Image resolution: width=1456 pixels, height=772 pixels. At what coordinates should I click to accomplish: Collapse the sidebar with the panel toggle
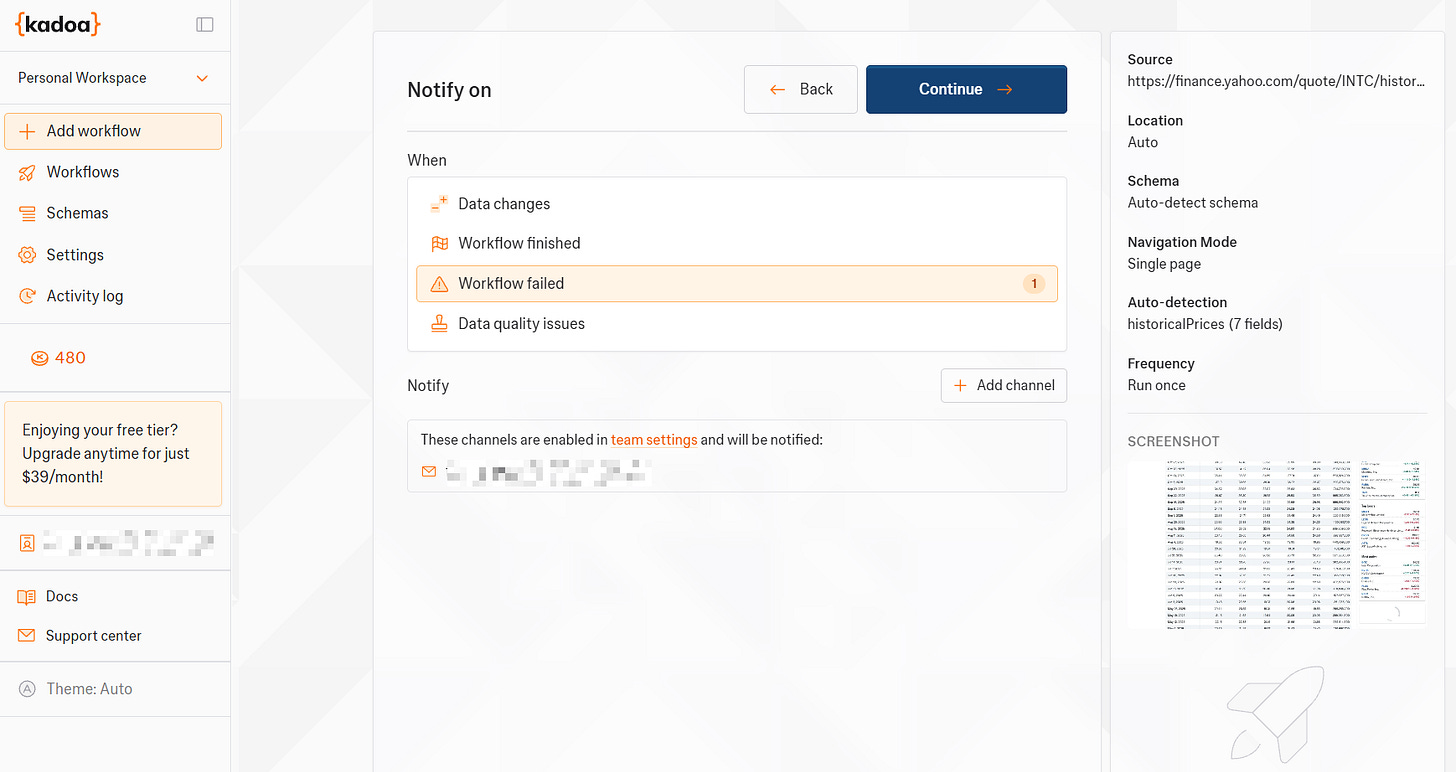[x=204, y=23]
